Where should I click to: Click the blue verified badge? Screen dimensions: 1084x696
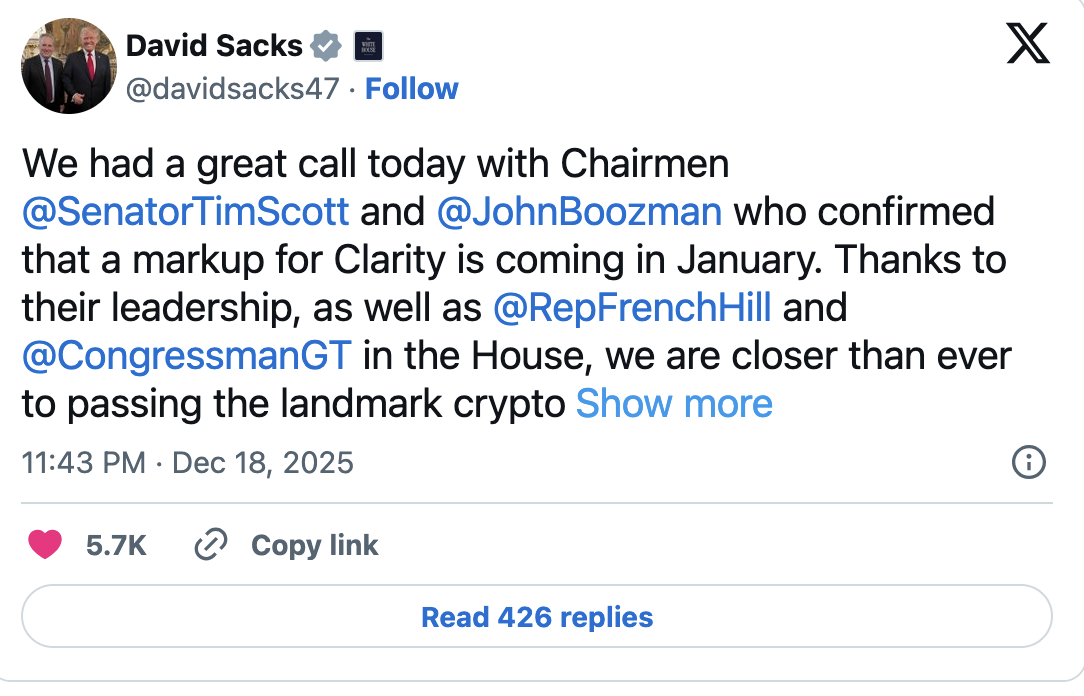pos(326,46)
